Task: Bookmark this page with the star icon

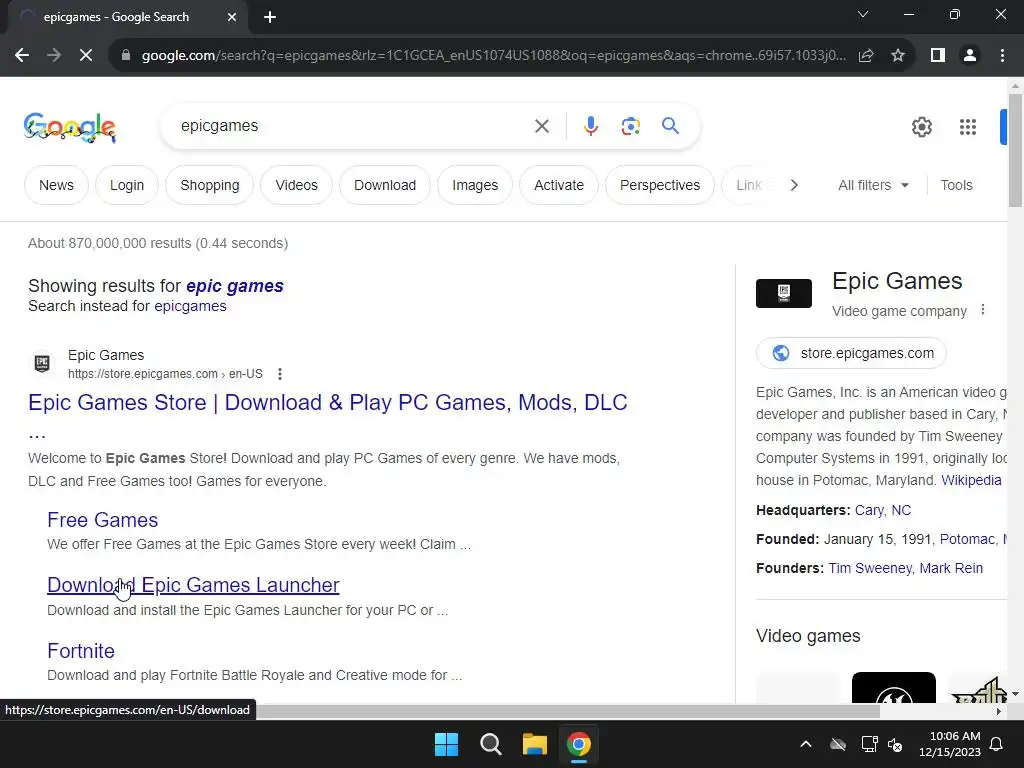Action: coord(898,56)
